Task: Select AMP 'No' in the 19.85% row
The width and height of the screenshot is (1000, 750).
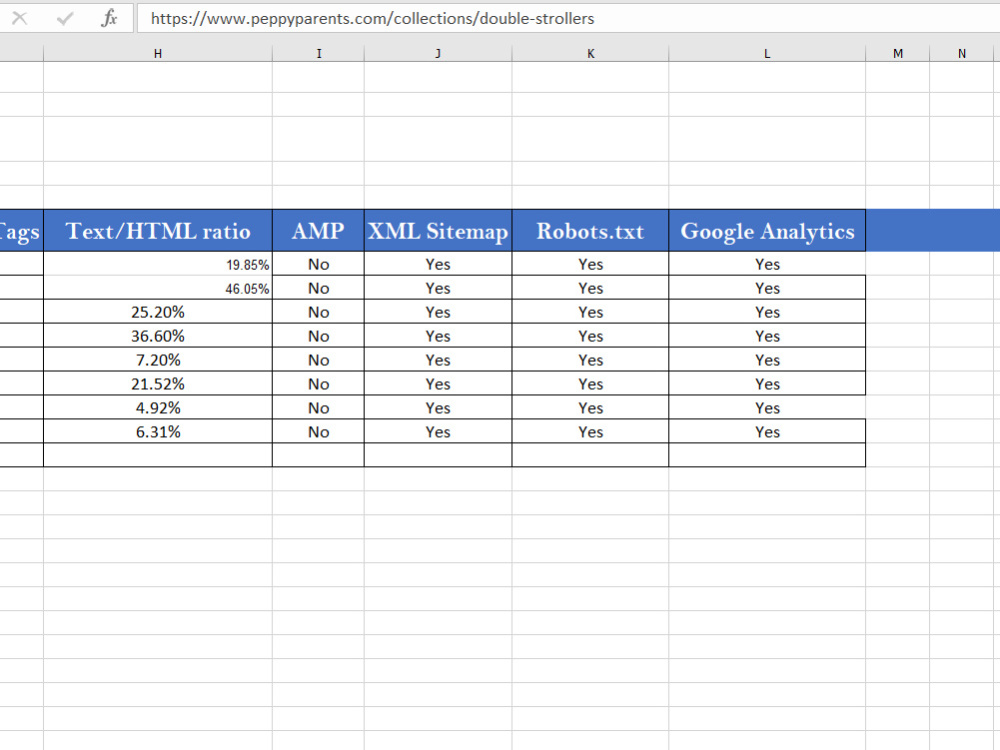Action: tap(318, 264)
